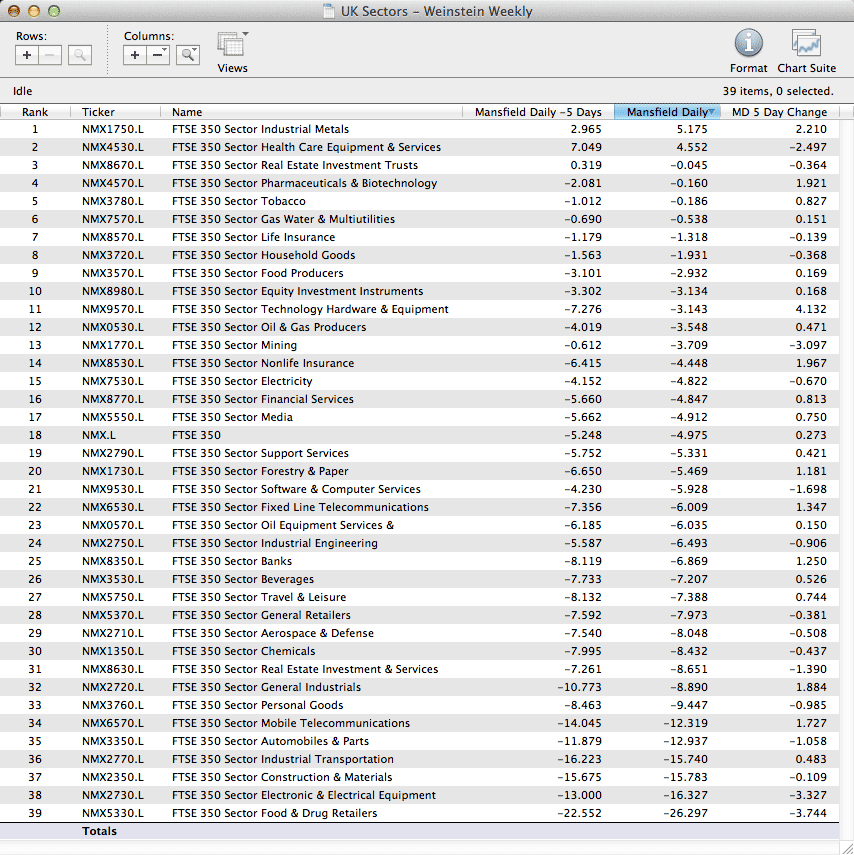This screenshot has width=854, height=855.
Task: Click the add row plus button
Action: (27, 56)
